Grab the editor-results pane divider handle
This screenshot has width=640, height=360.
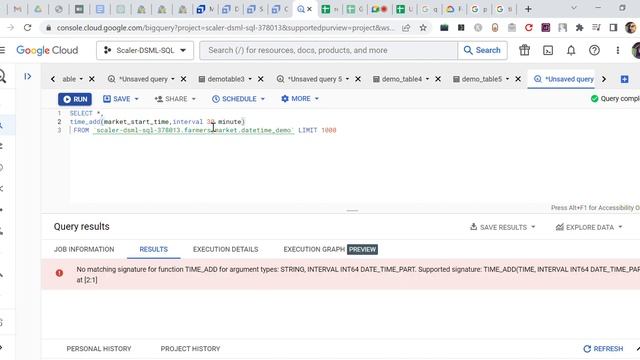(x=352, y=211)
